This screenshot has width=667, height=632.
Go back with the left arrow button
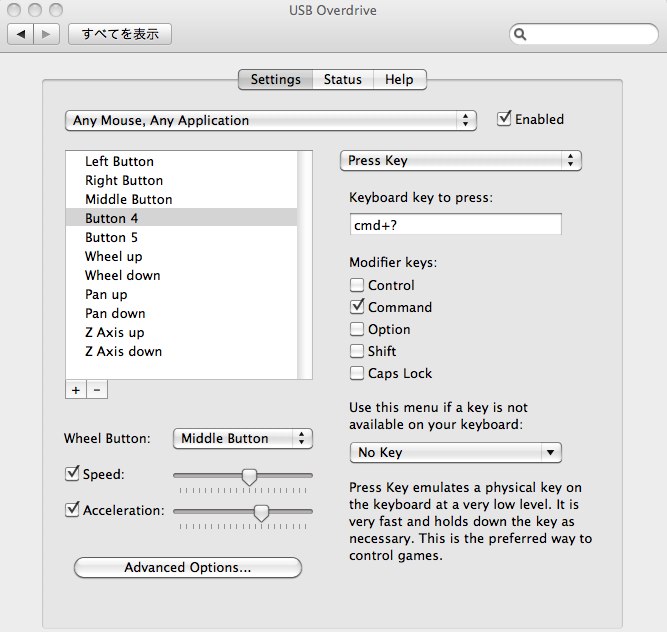20,34
